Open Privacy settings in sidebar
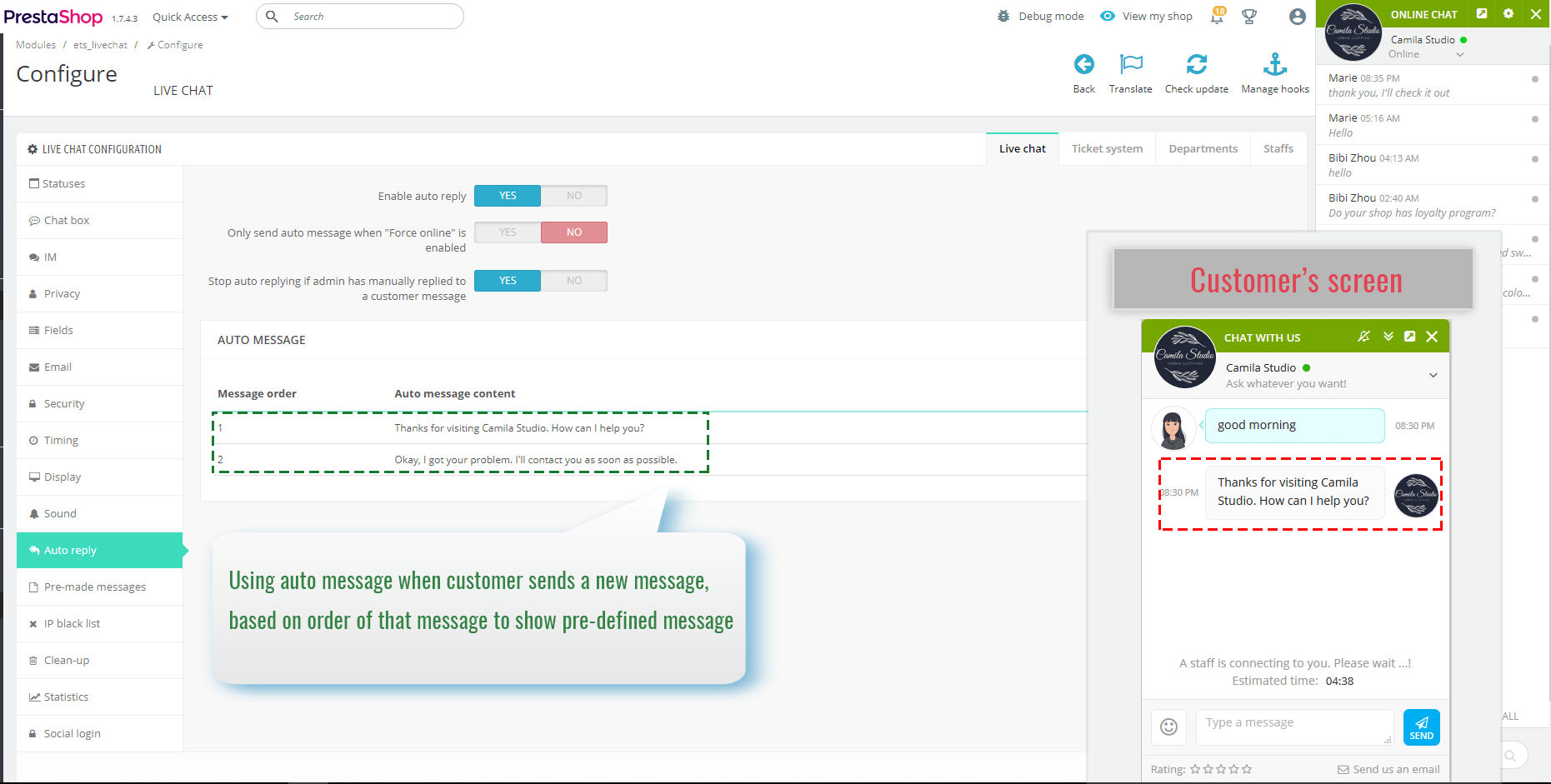Viewport: 1551px width, 784px height. coord(99,294)
